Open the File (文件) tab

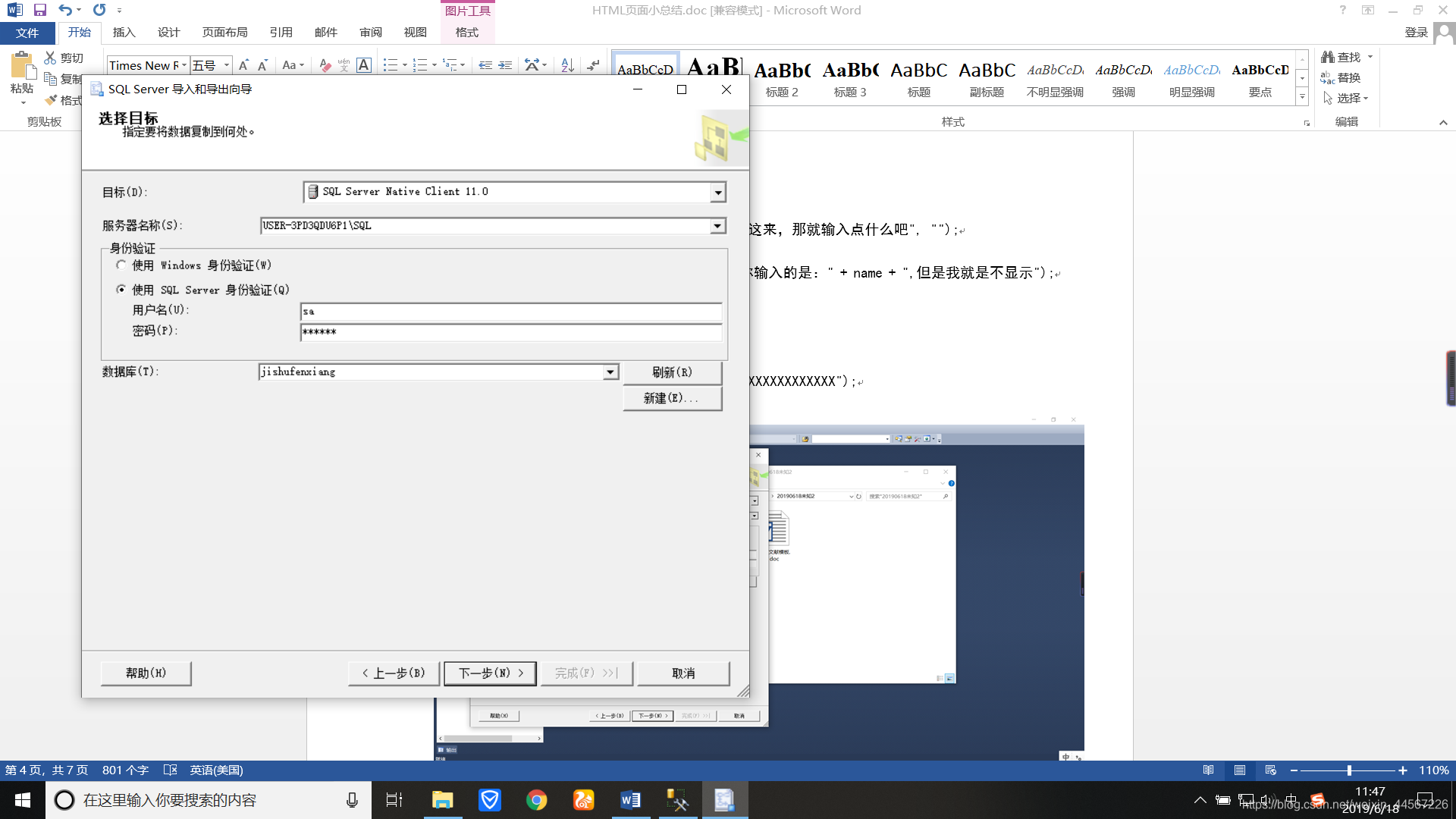pyautogui.click(x=27, y=33)
